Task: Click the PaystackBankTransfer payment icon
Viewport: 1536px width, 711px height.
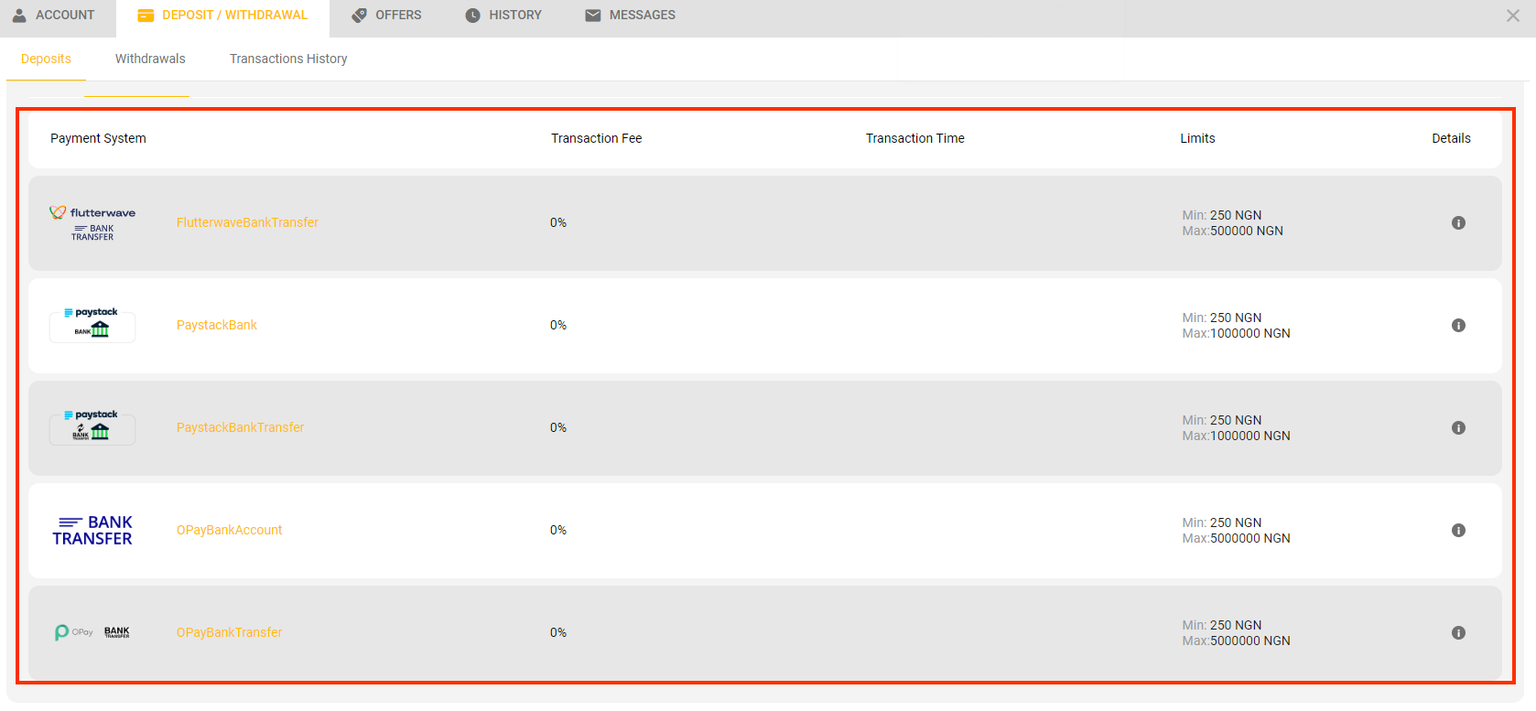Action: [92, 427]
